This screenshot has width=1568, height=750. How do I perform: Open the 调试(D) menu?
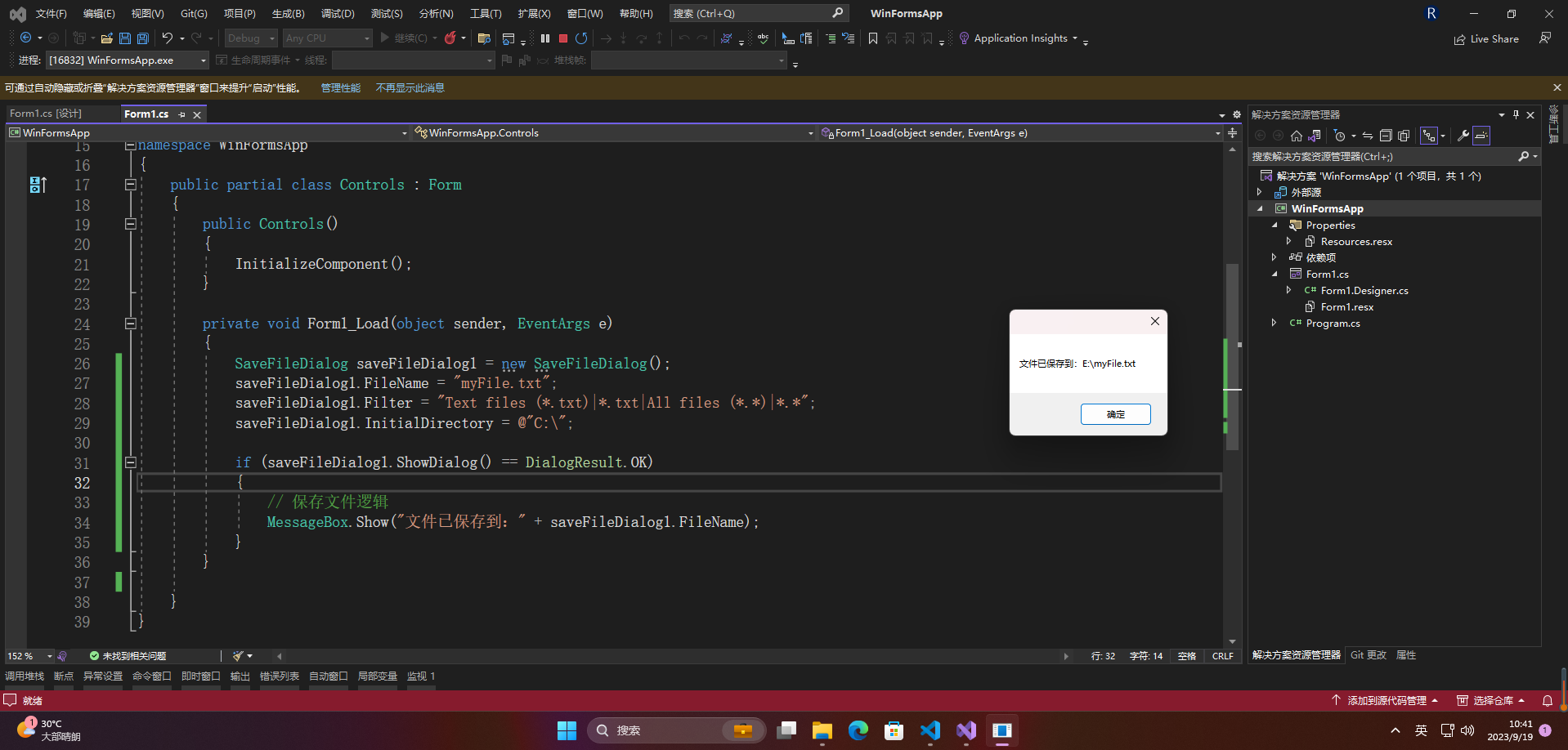[x=338, y=14]
